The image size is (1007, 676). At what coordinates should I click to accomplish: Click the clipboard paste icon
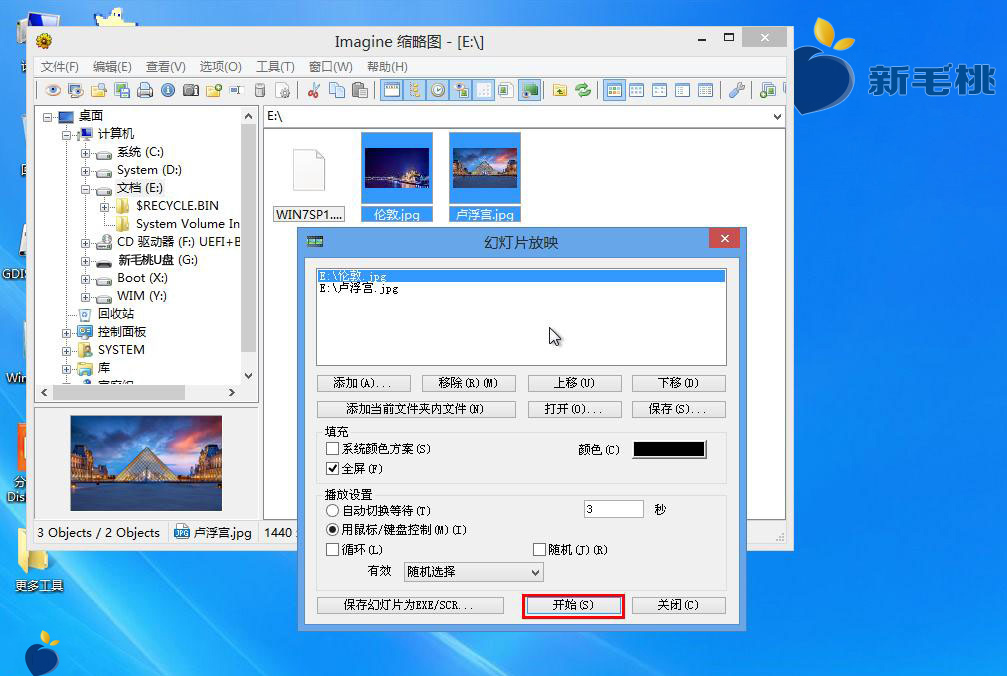click(x=360, y=91)
